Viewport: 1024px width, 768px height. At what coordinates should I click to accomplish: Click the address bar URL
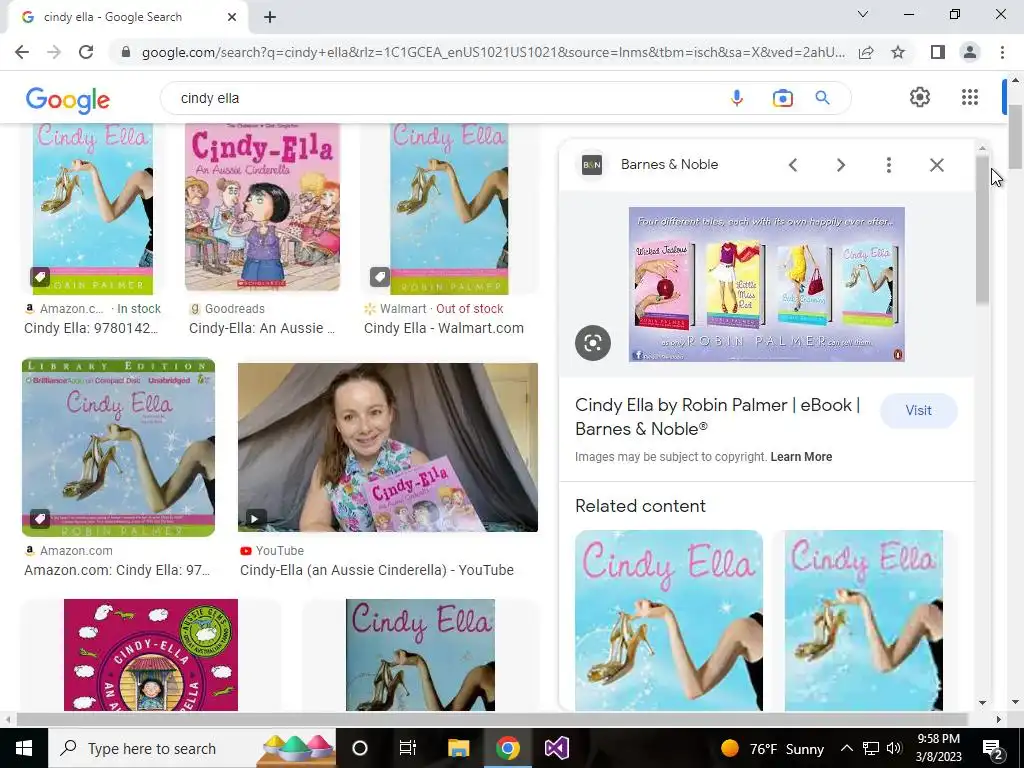493,52
